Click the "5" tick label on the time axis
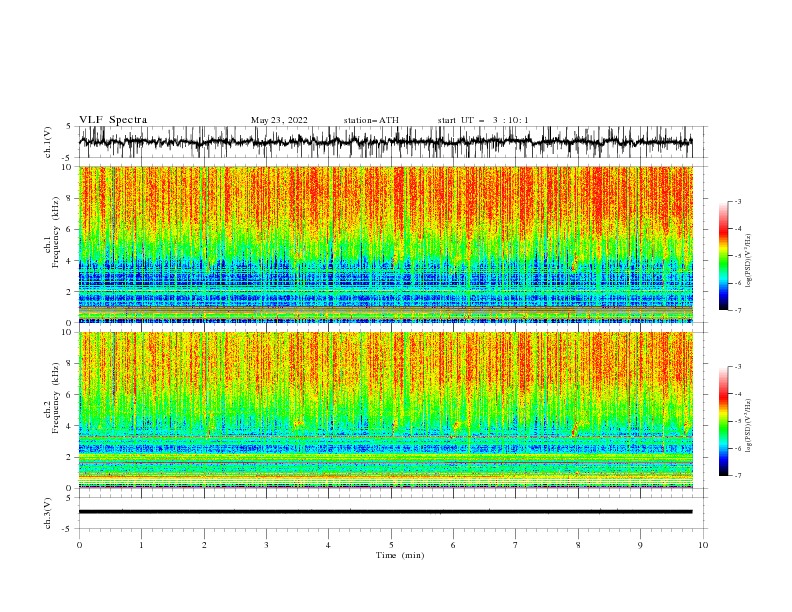Viewport: 792px width, 612px height. tap(391, 545)
